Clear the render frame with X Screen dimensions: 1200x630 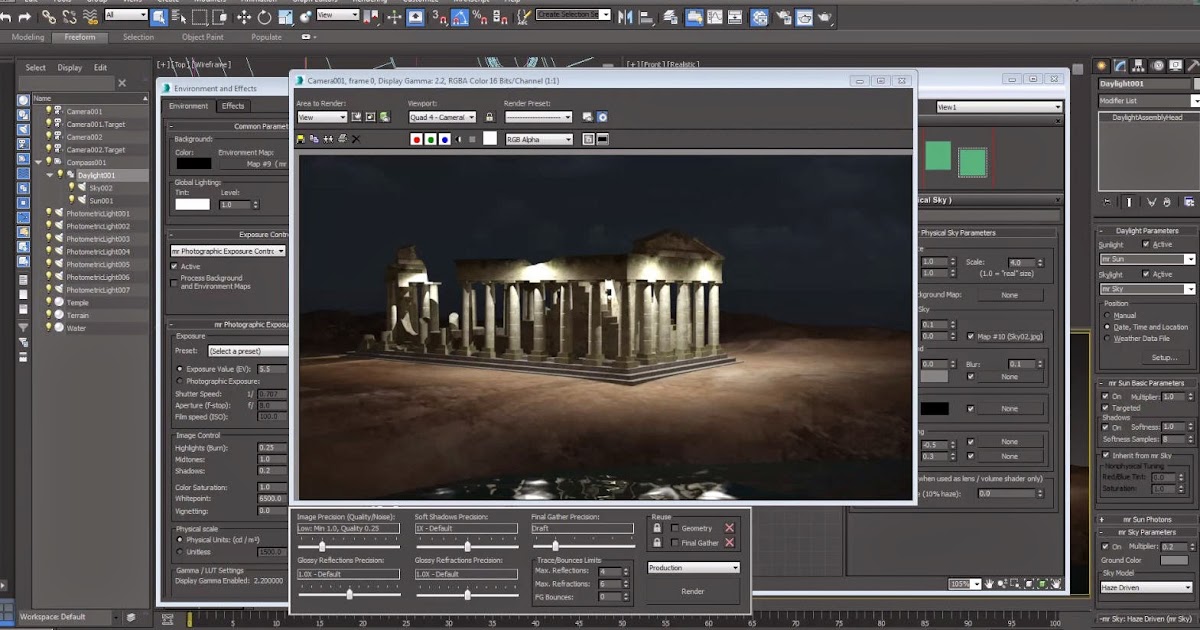[x=355, y=139]
